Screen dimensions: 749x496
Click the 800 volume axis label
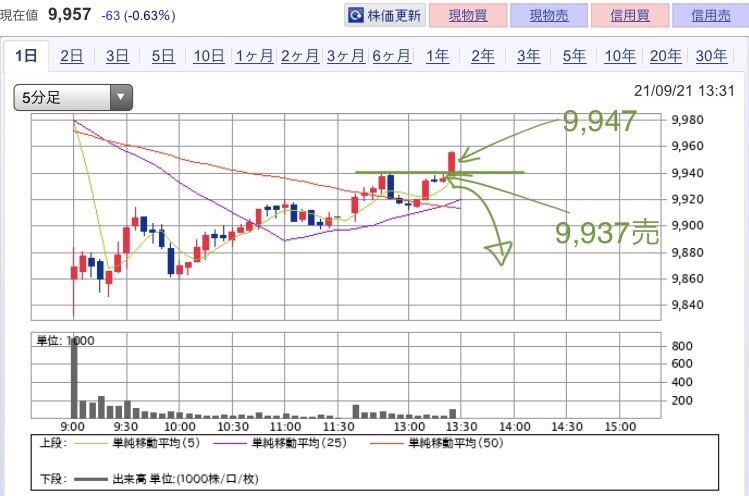point(682,346)
